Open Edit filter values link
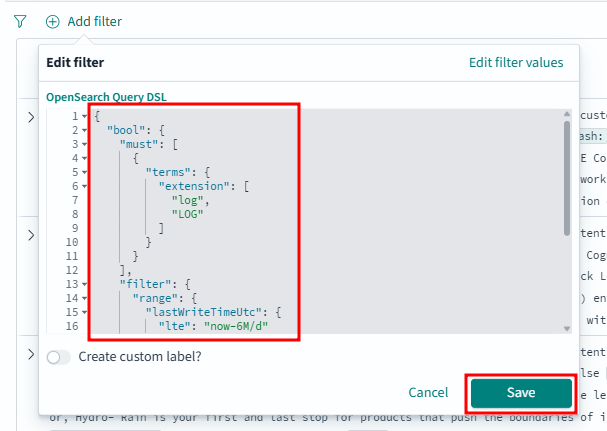The image size is (607, 431). [x=516, y=62]
